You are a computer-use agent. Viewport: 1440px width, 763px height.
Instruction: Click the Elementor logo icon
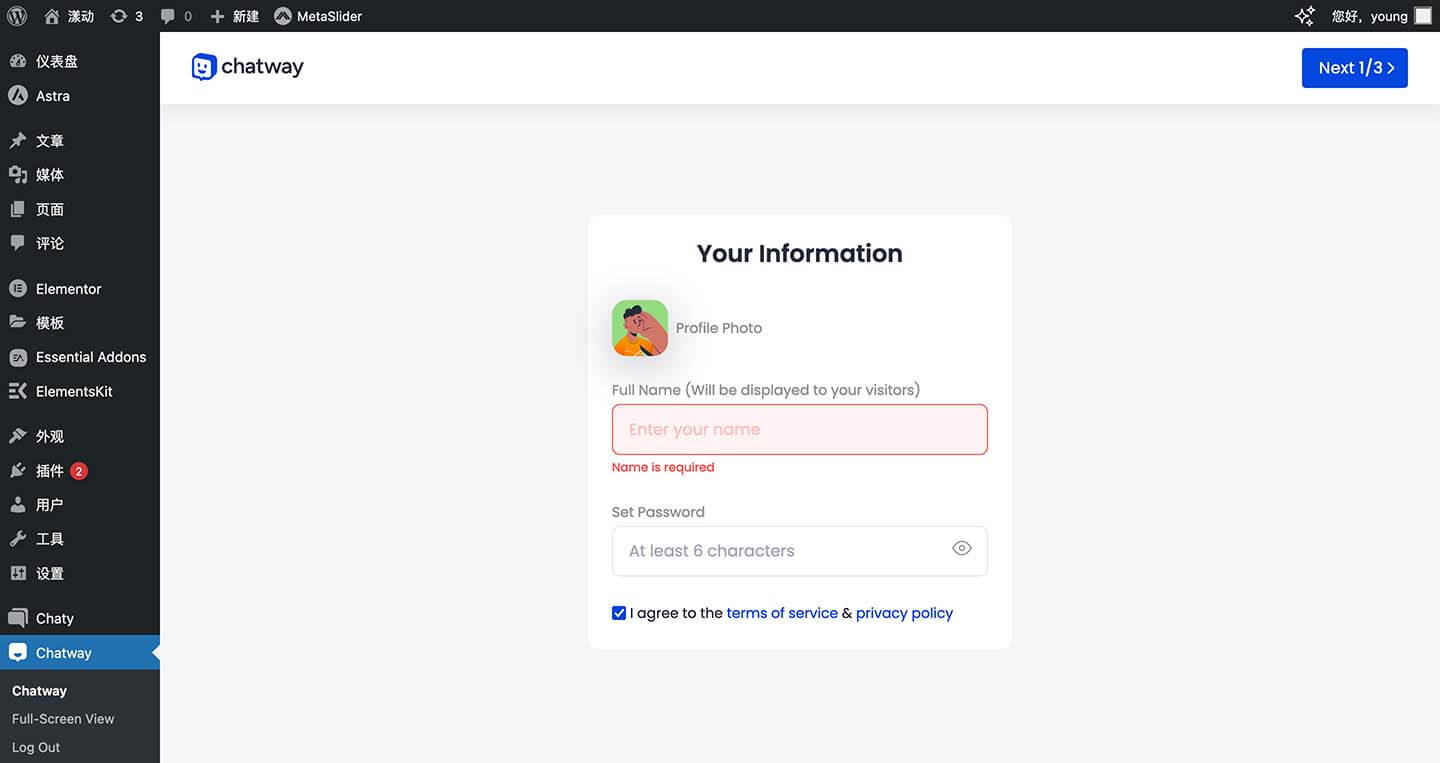click(x=17, y=289)
